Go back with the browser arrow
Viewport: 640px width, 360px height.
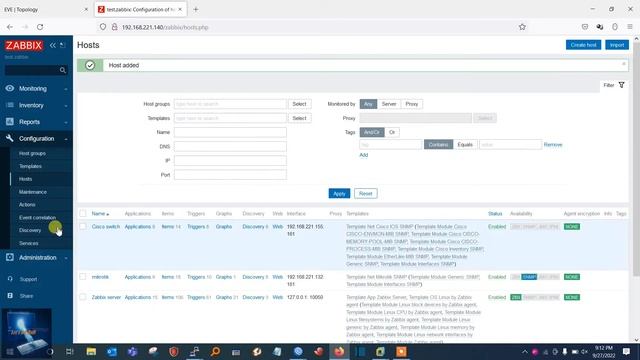pyautogui.click(x=10, y=27)
